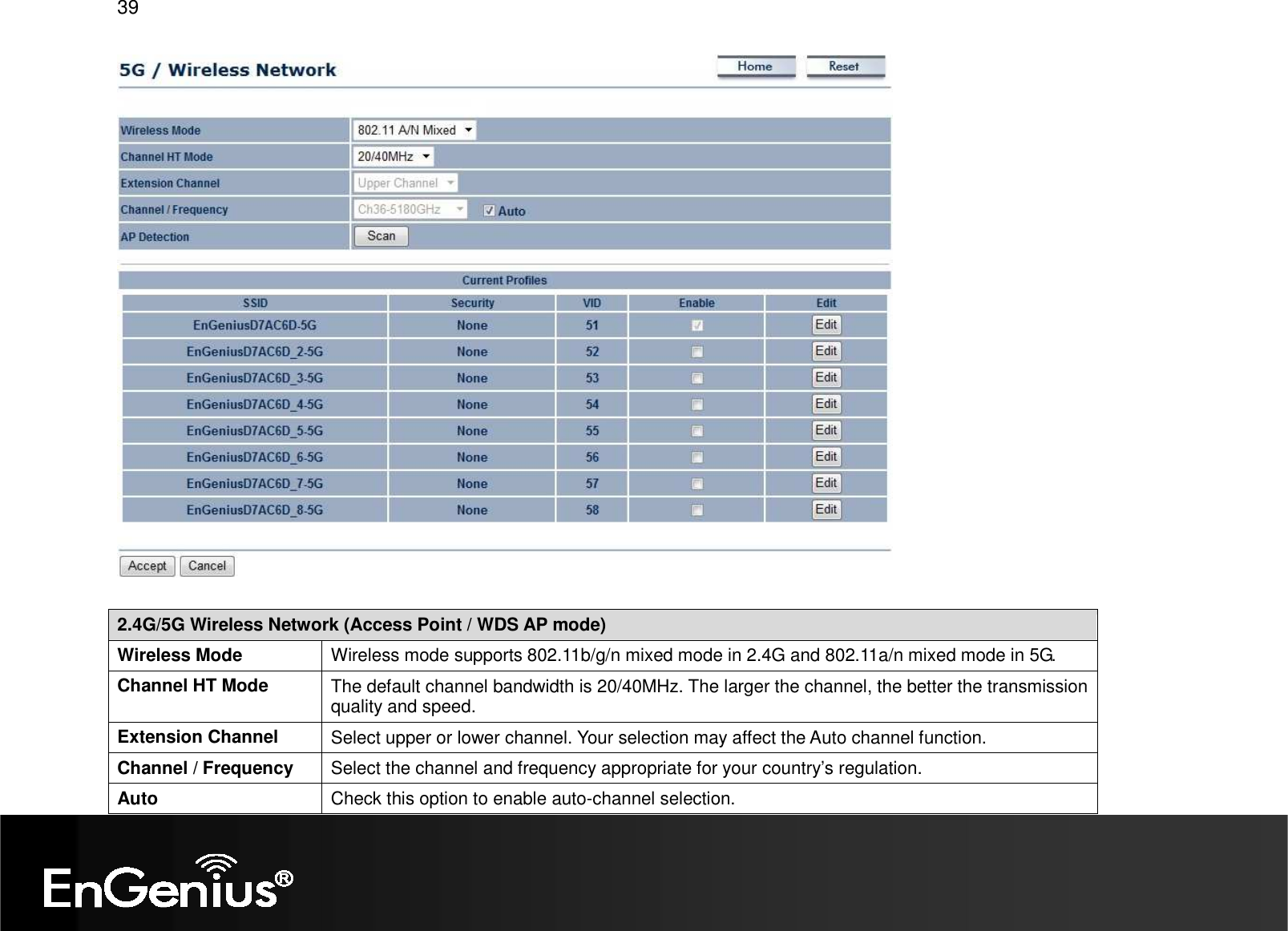Click VID value 54

(592, 405)
